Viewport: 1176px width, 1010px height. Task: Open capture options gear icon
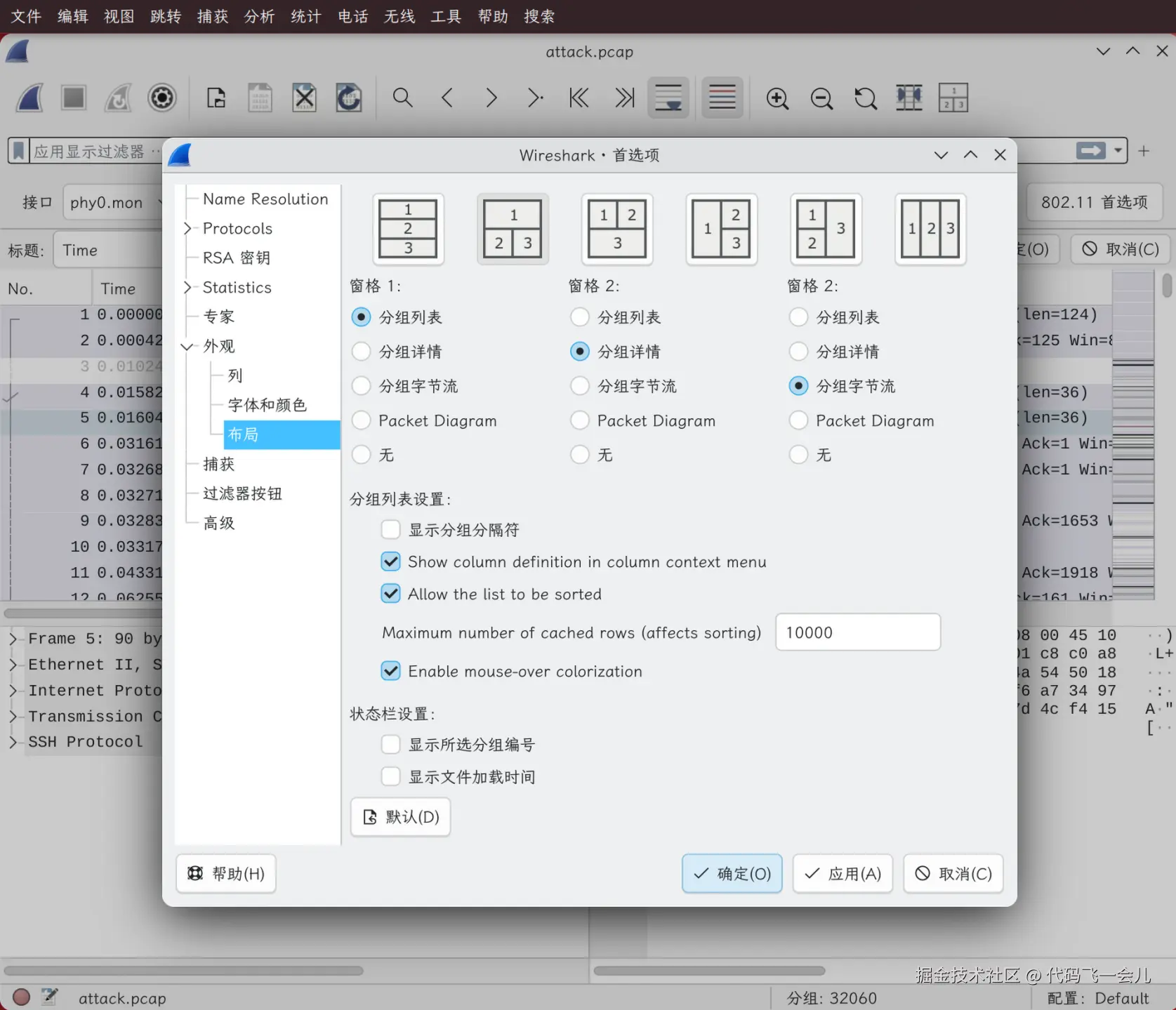[162, 98]
